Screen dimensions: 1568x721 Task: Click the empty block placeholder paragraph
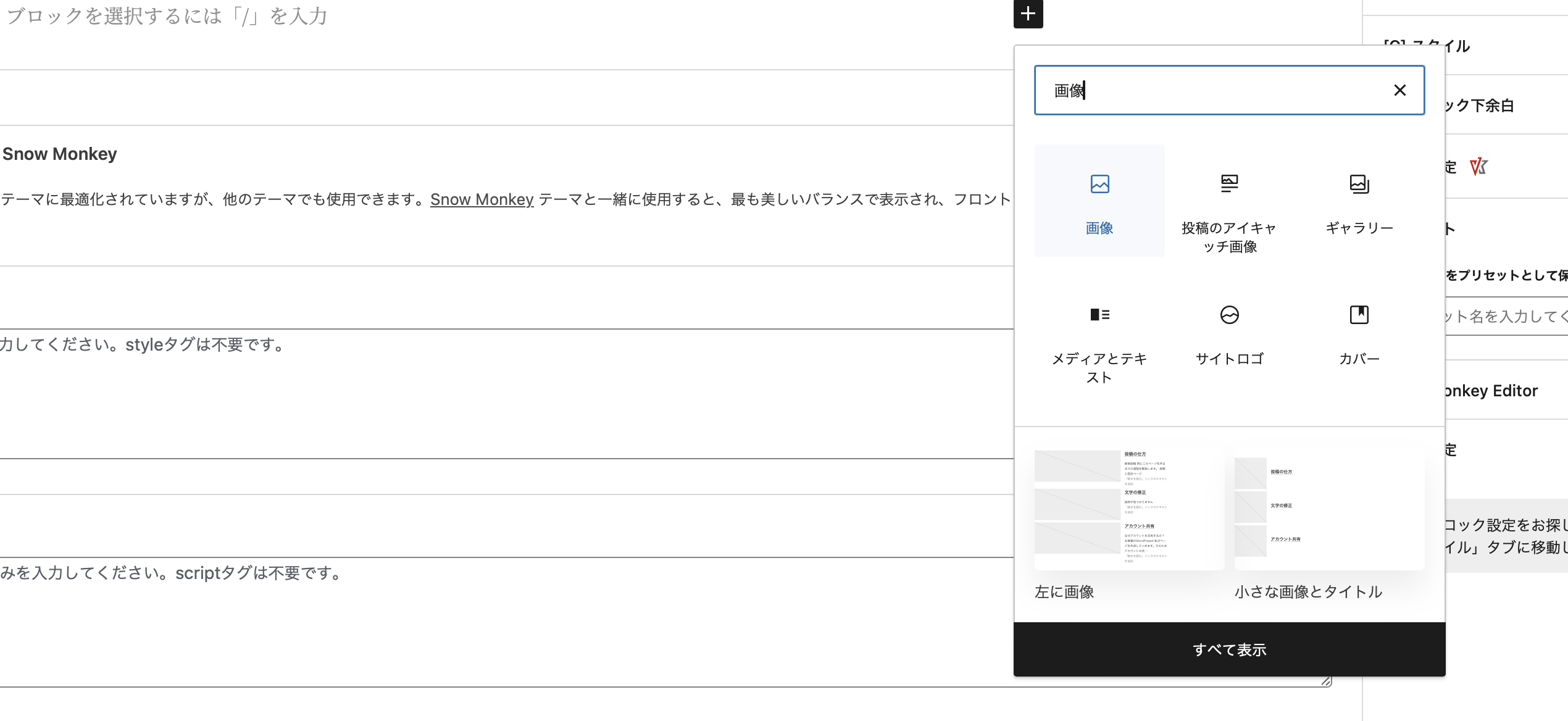(167, 16)
